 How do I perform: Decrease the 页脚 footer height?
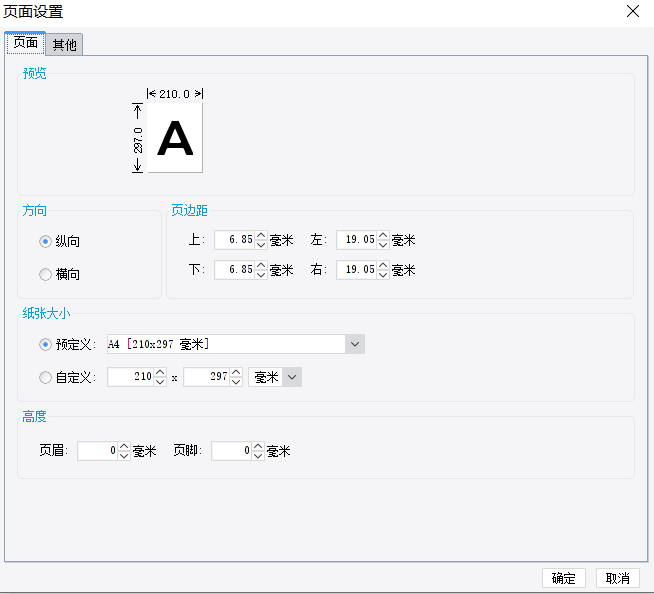(258, 456)
